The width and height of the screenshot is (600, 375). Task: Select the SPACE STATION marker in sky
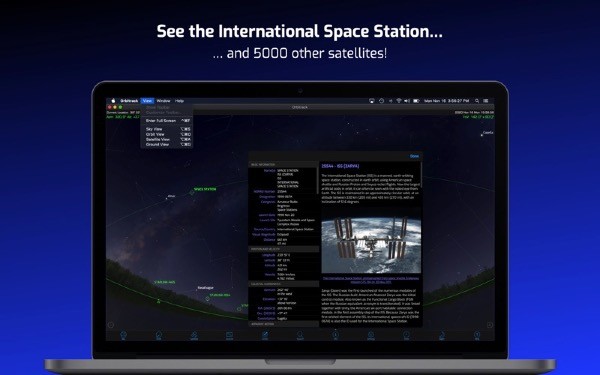(x=205, y=189)
